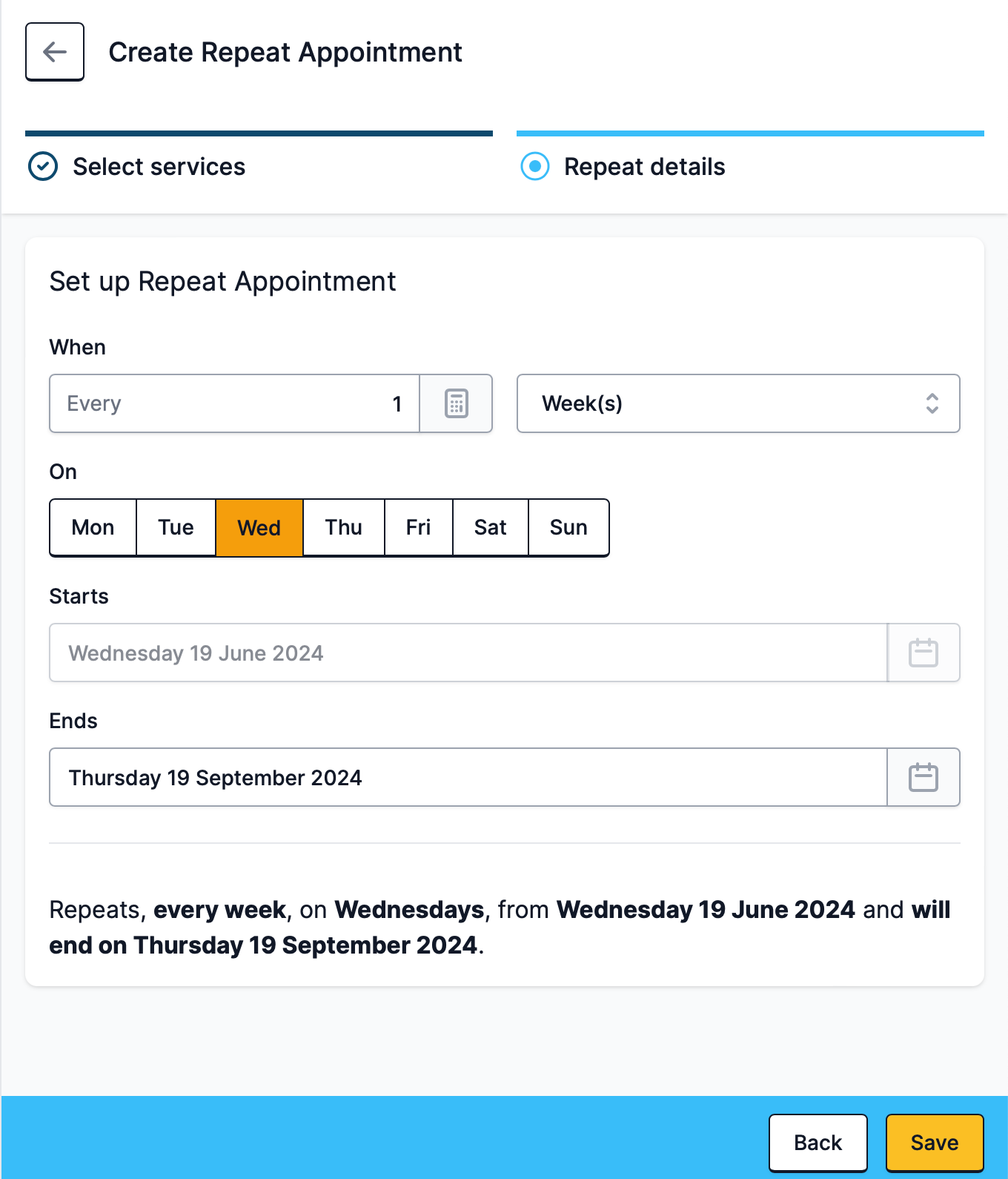Open the Week(s) interval dropdown

[738, 403]
